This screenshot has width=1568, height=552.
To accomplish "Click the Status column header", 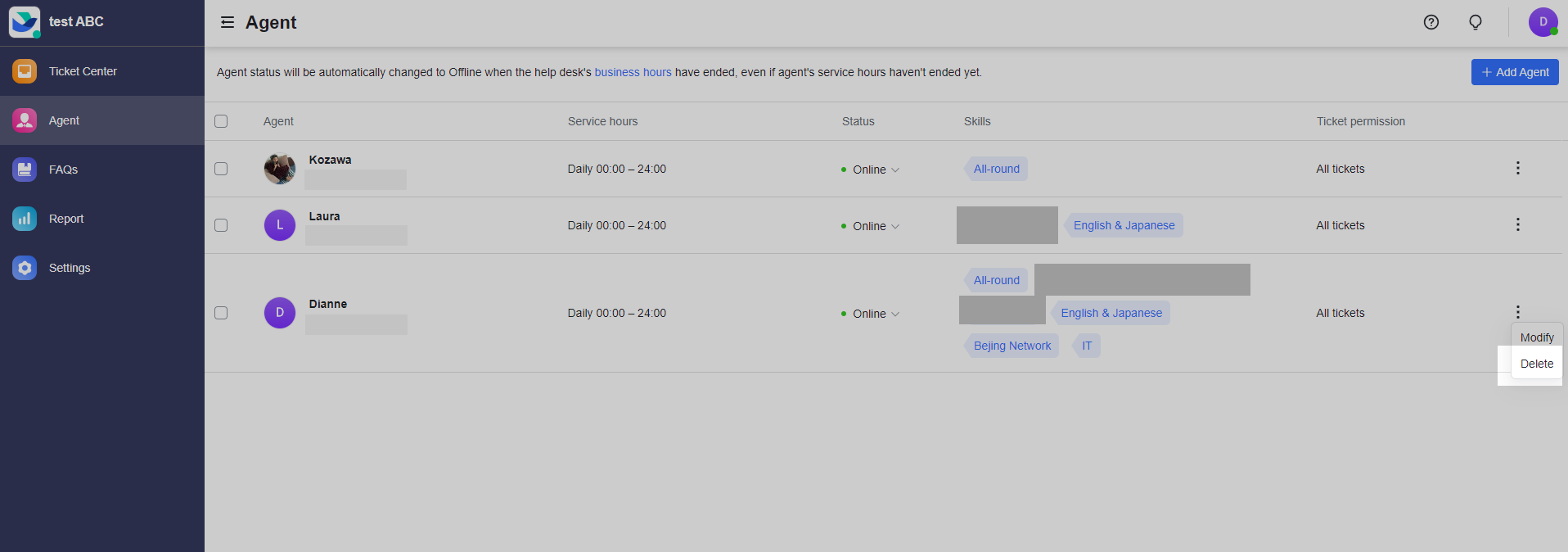I will pyautogui.click(x=858, y=121).
